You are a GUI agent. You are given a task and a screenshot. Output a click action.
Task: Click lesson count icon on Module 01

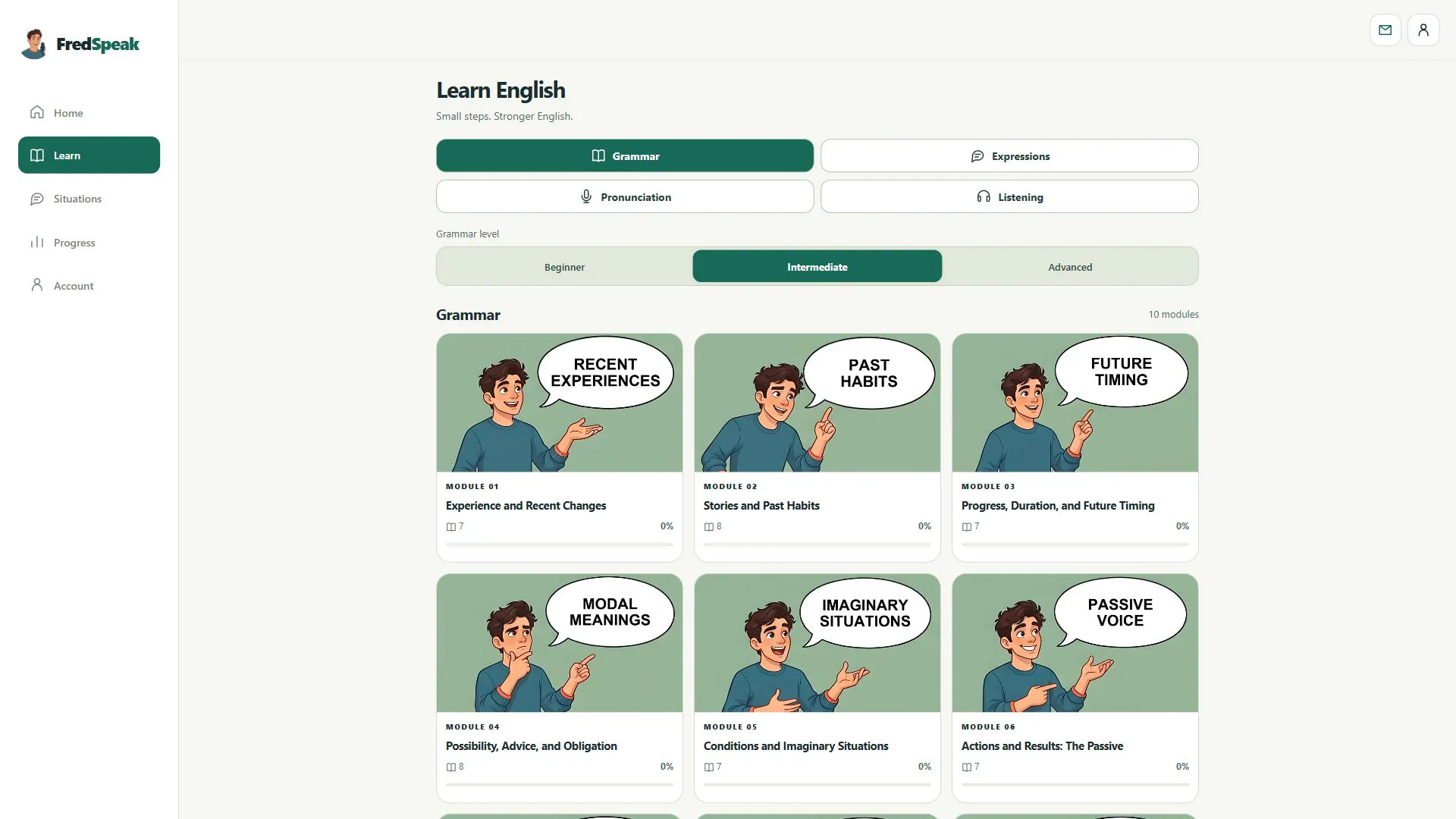[451, 527]
